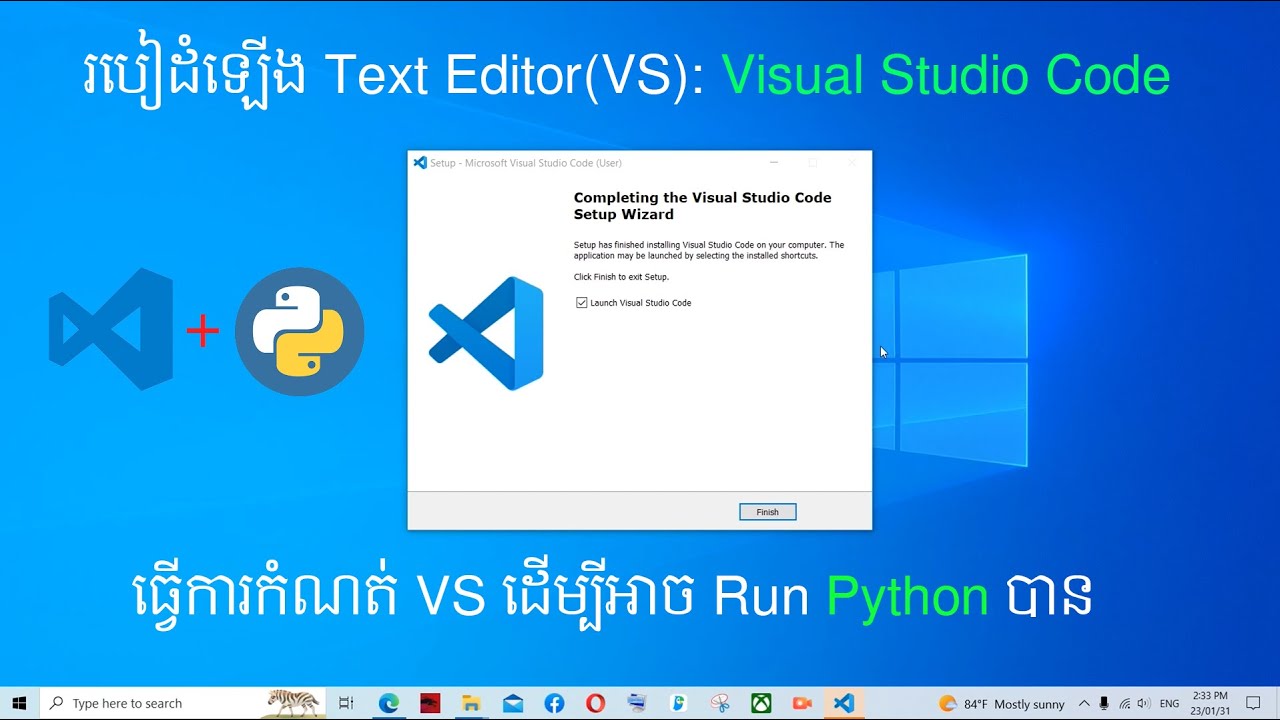Open the computer-monitor app icon after Opera
The height and width of the screenshot is (720, 1280).
coord(637,704)
